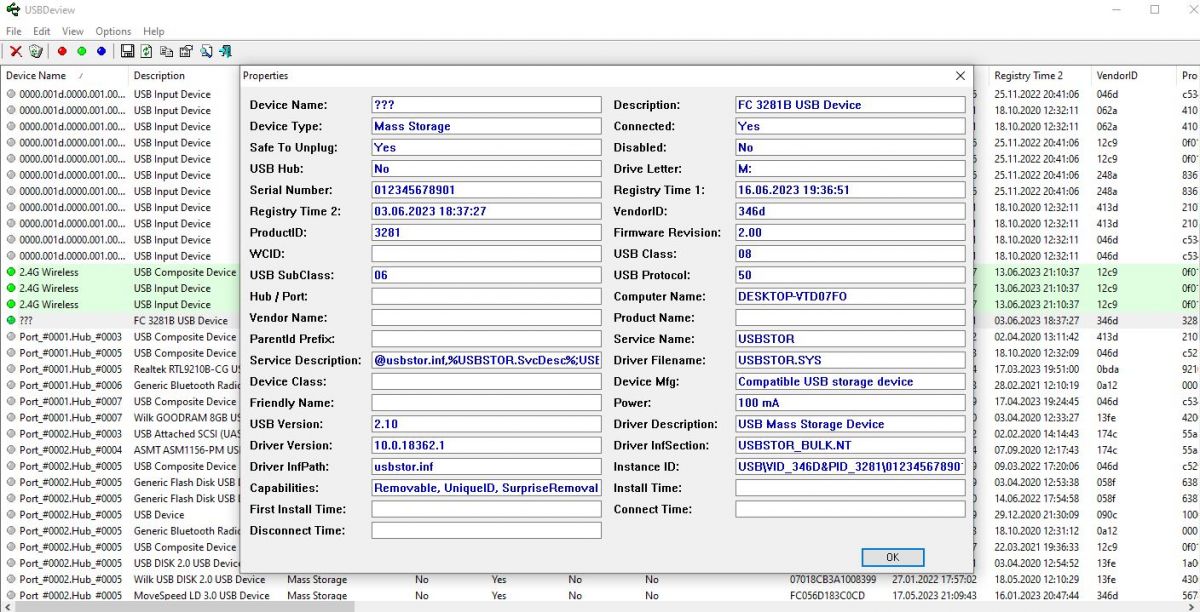
Task: Click VendorID cell 090c in the list
Action: point(1107,515)
